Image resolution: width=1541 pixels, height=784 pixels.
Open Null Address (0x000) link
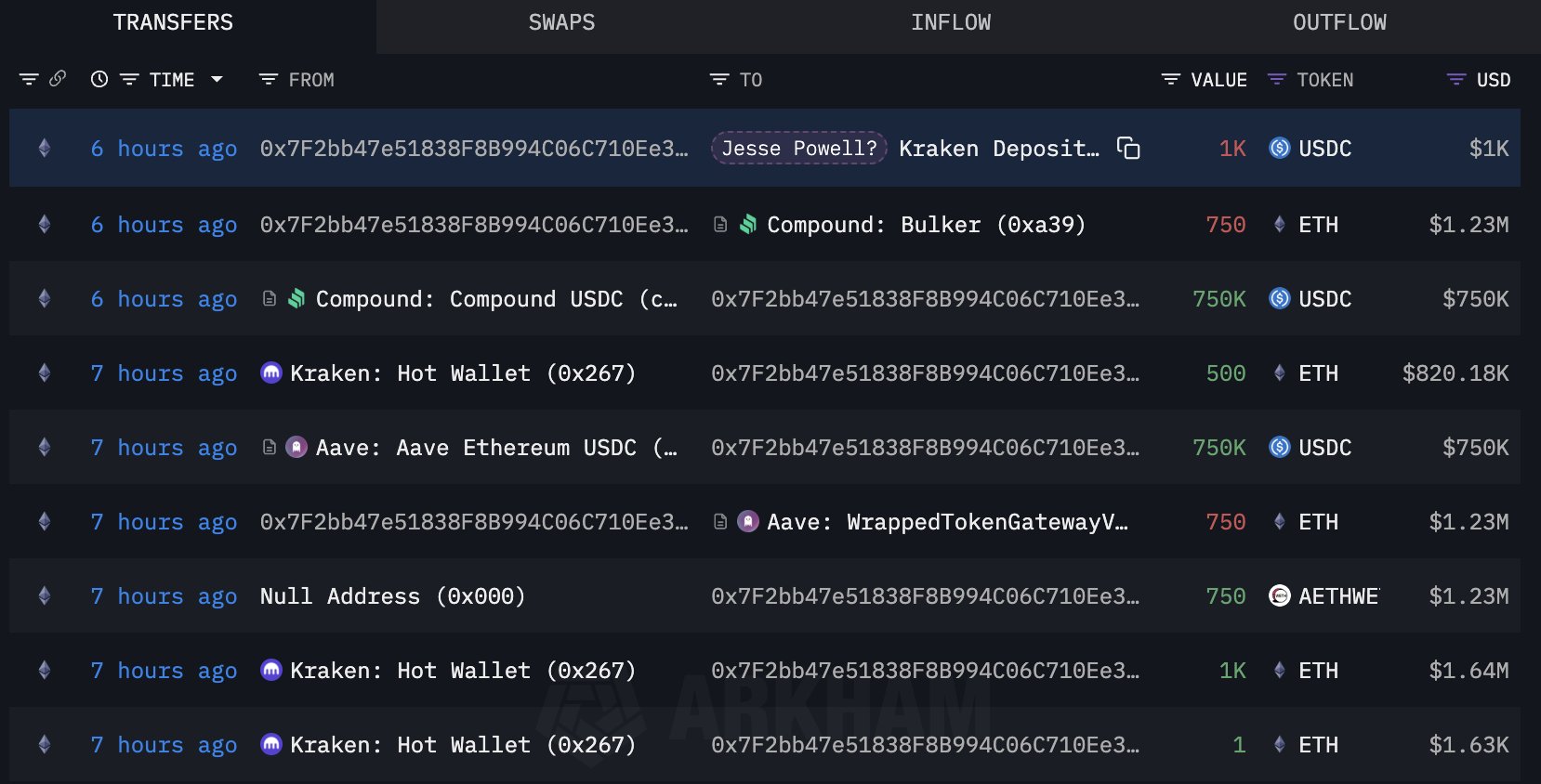392,596
